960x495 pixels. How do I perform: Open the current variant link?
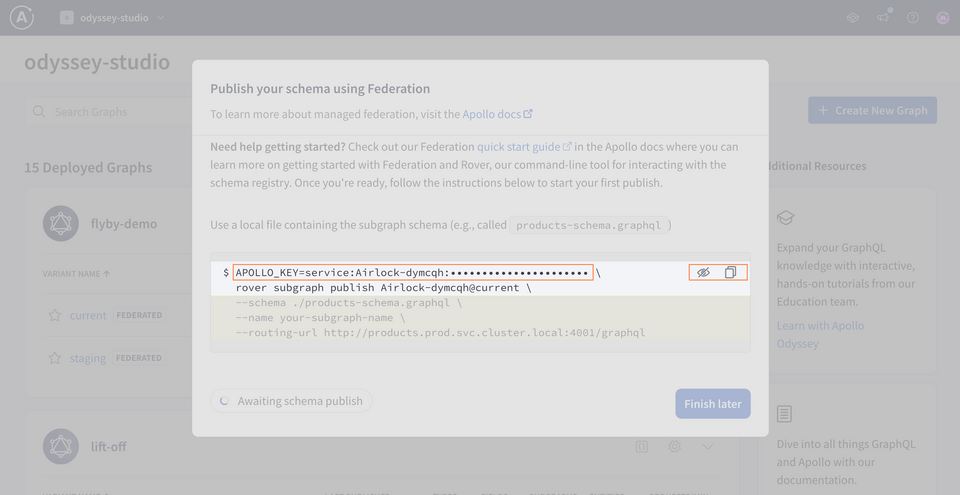pyautogui.click(x=88, y=316)
